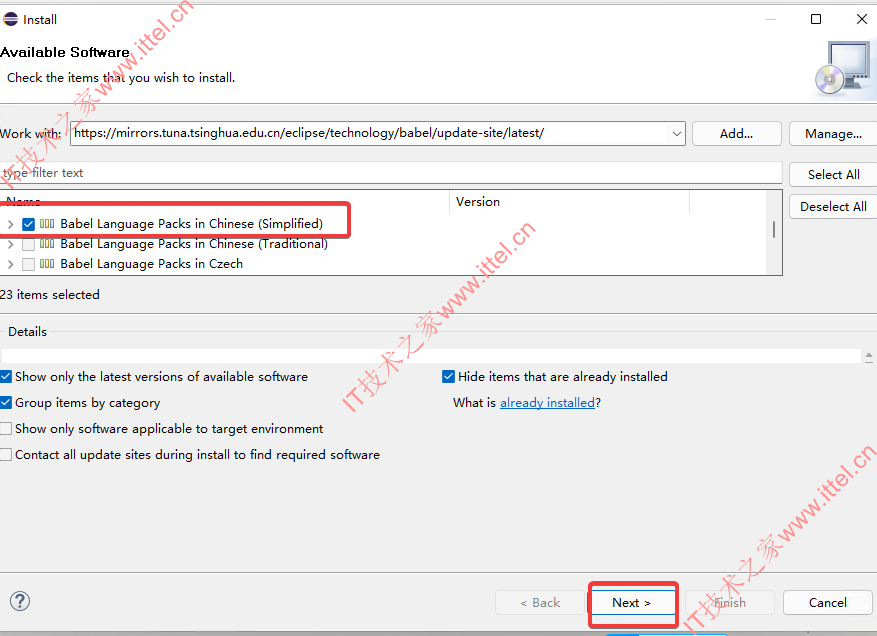This screenshot has height=636, width=877.
Task: Click the help question mark icon
Action: coord(20,601)
